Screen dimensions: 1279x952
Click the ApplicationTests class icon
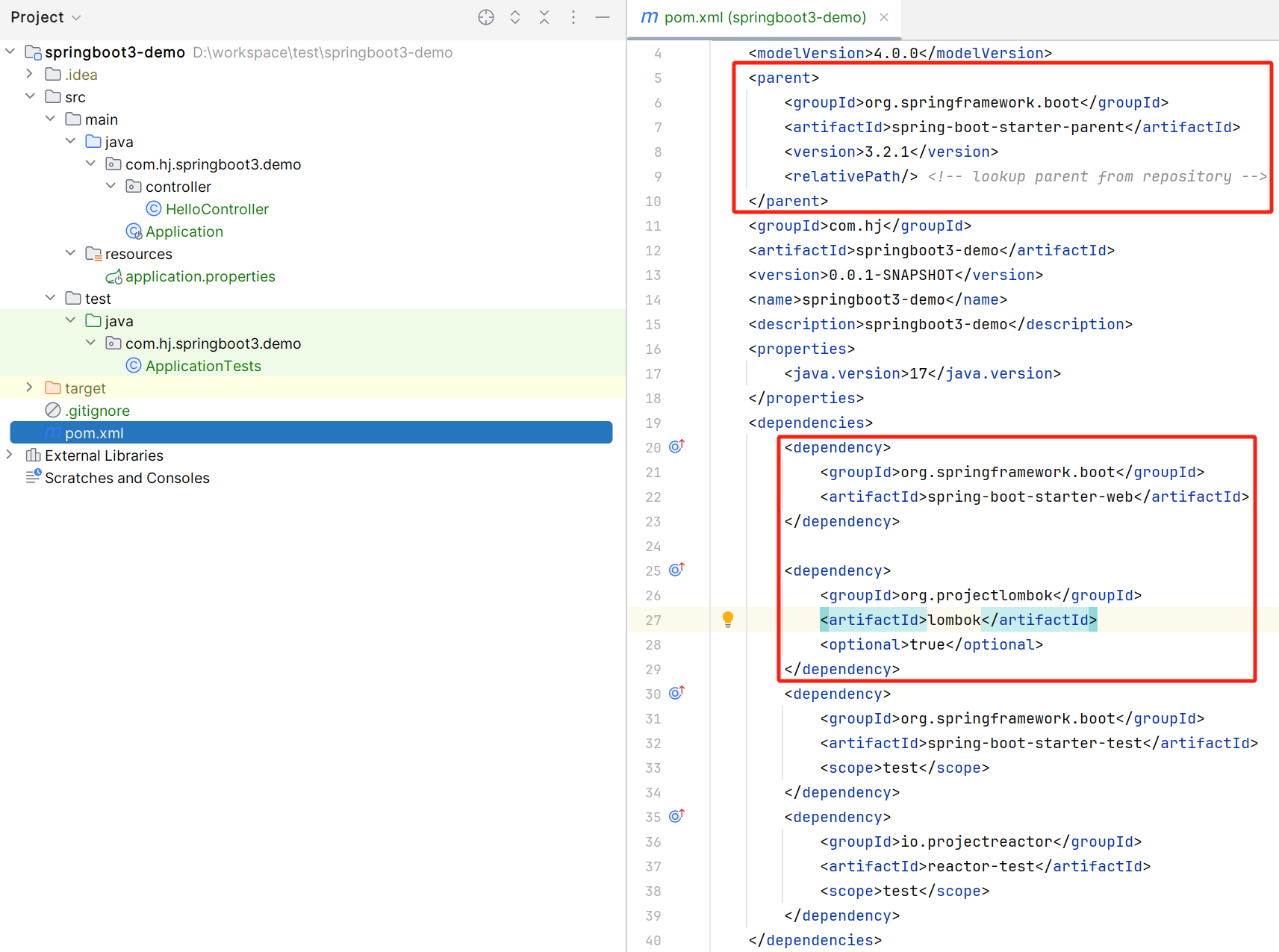click(x=134, y=365)
